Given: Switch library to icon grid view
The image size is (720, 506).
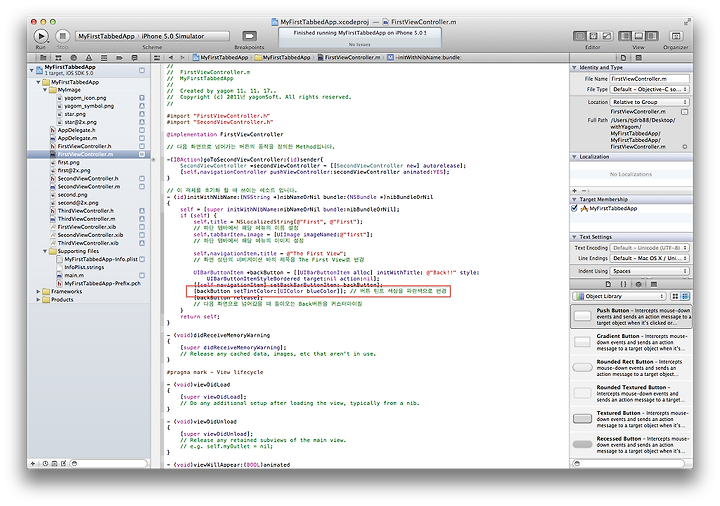Looking at the screenshot, I should point(675,296).
